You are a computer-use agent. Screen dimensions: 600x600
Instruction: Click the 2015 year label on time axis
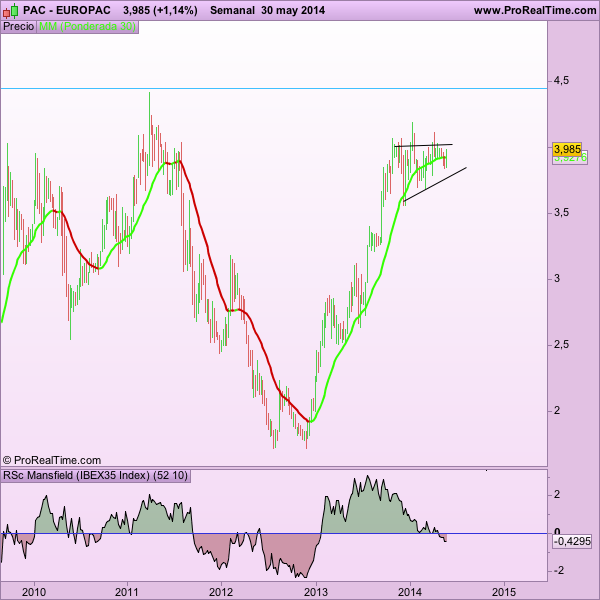(504, 592)
